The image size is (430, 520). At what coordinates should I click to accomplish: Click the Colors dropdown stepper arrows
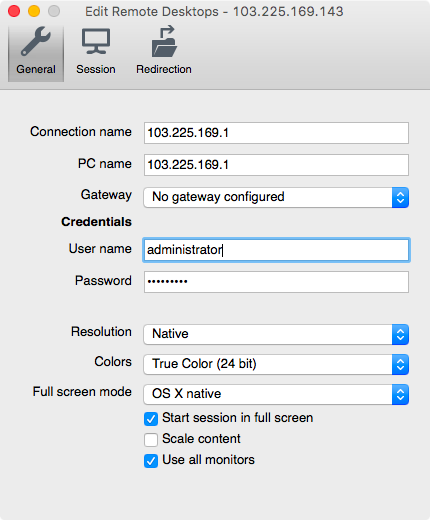click(x=400, y=364)
